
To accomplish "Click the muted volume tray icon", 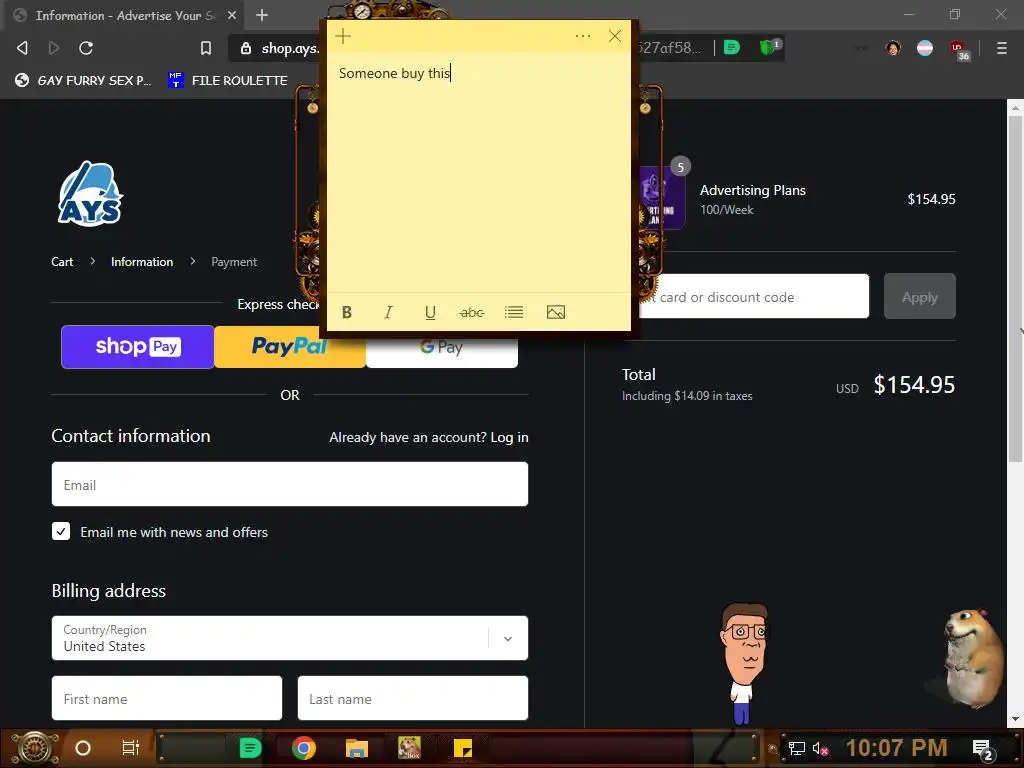I will (x=820, y=749).
